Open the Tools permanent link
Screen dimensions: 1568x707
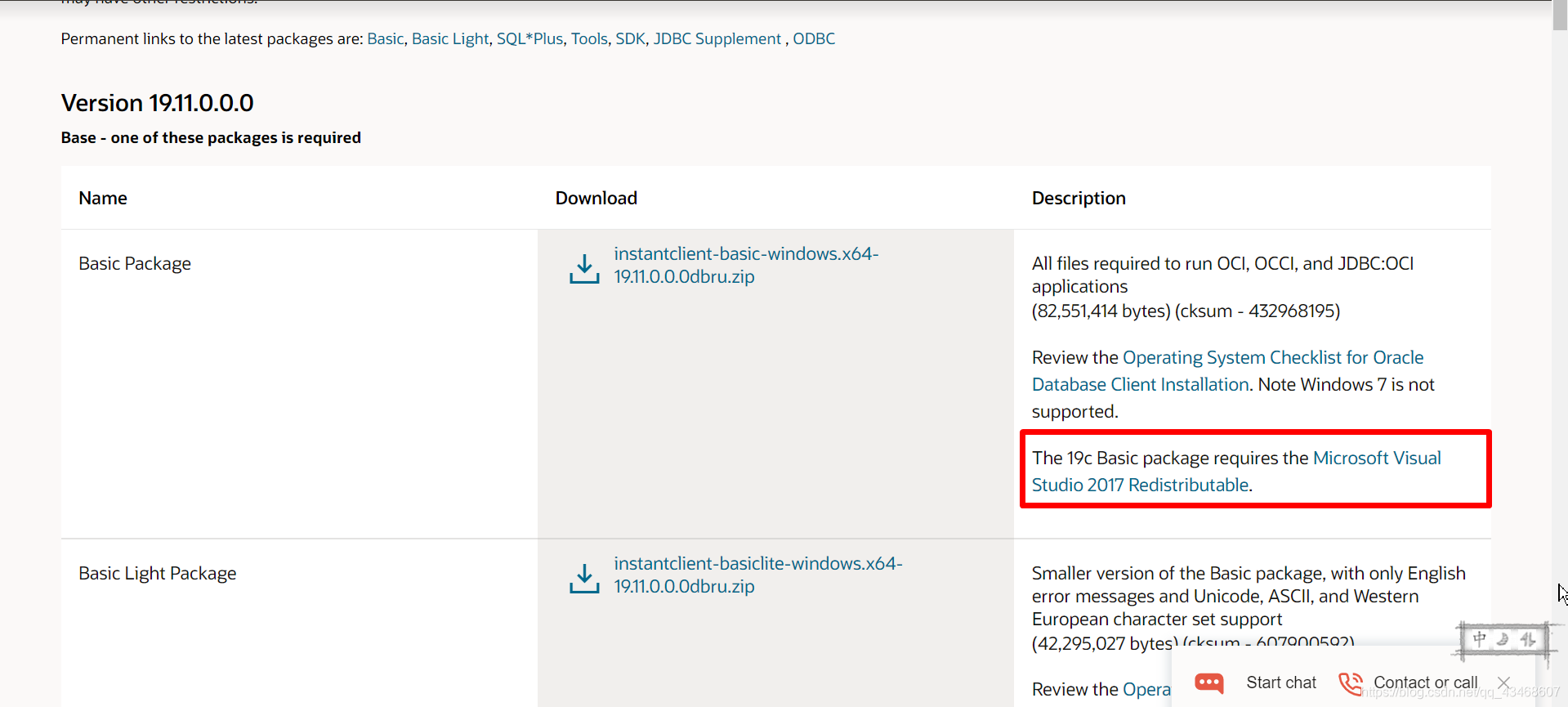589,38
